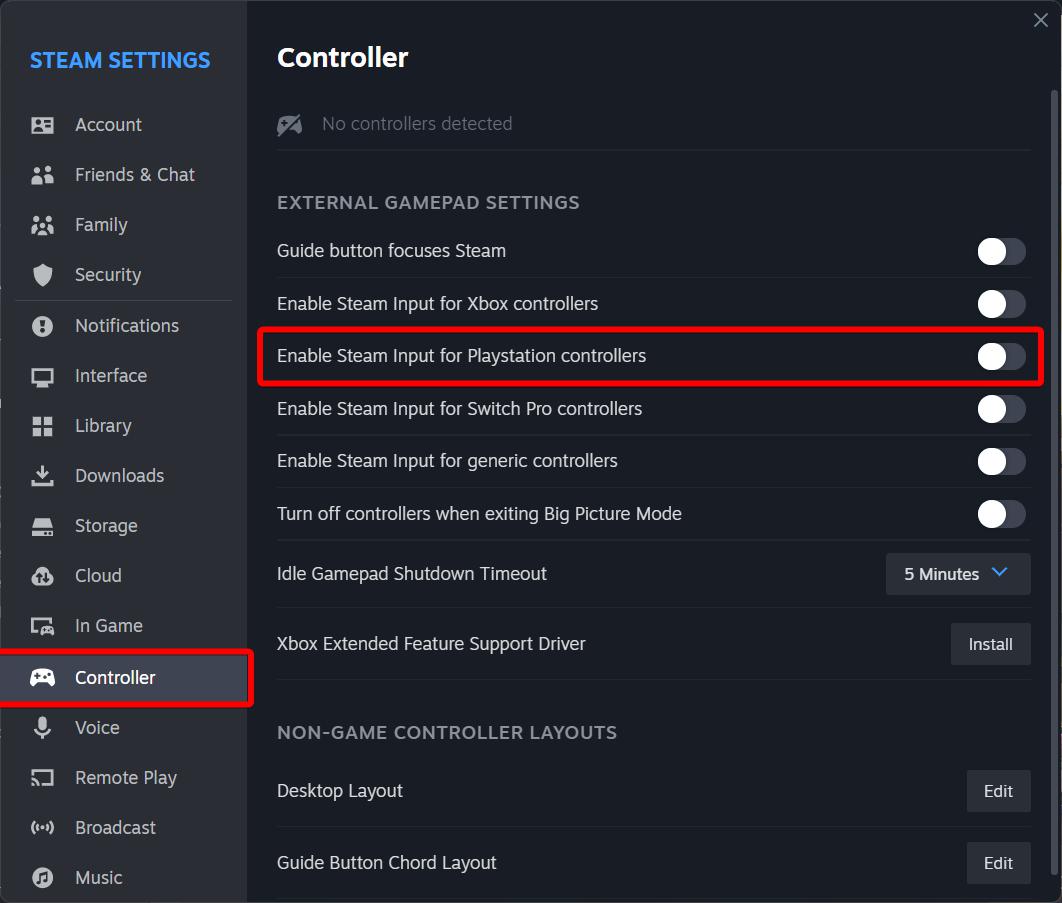
Task: Click the Library grid icon
Action: [42, 426]
